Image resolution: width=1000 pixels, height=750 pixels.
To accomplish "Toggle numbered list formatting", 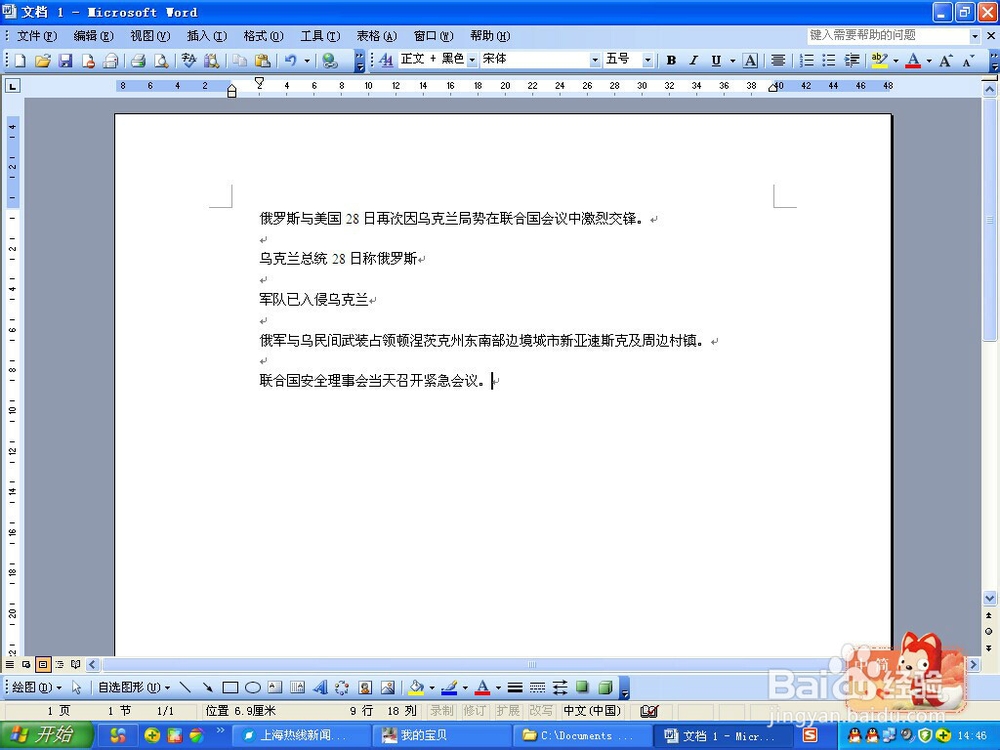I will click(x=807, y=60).
